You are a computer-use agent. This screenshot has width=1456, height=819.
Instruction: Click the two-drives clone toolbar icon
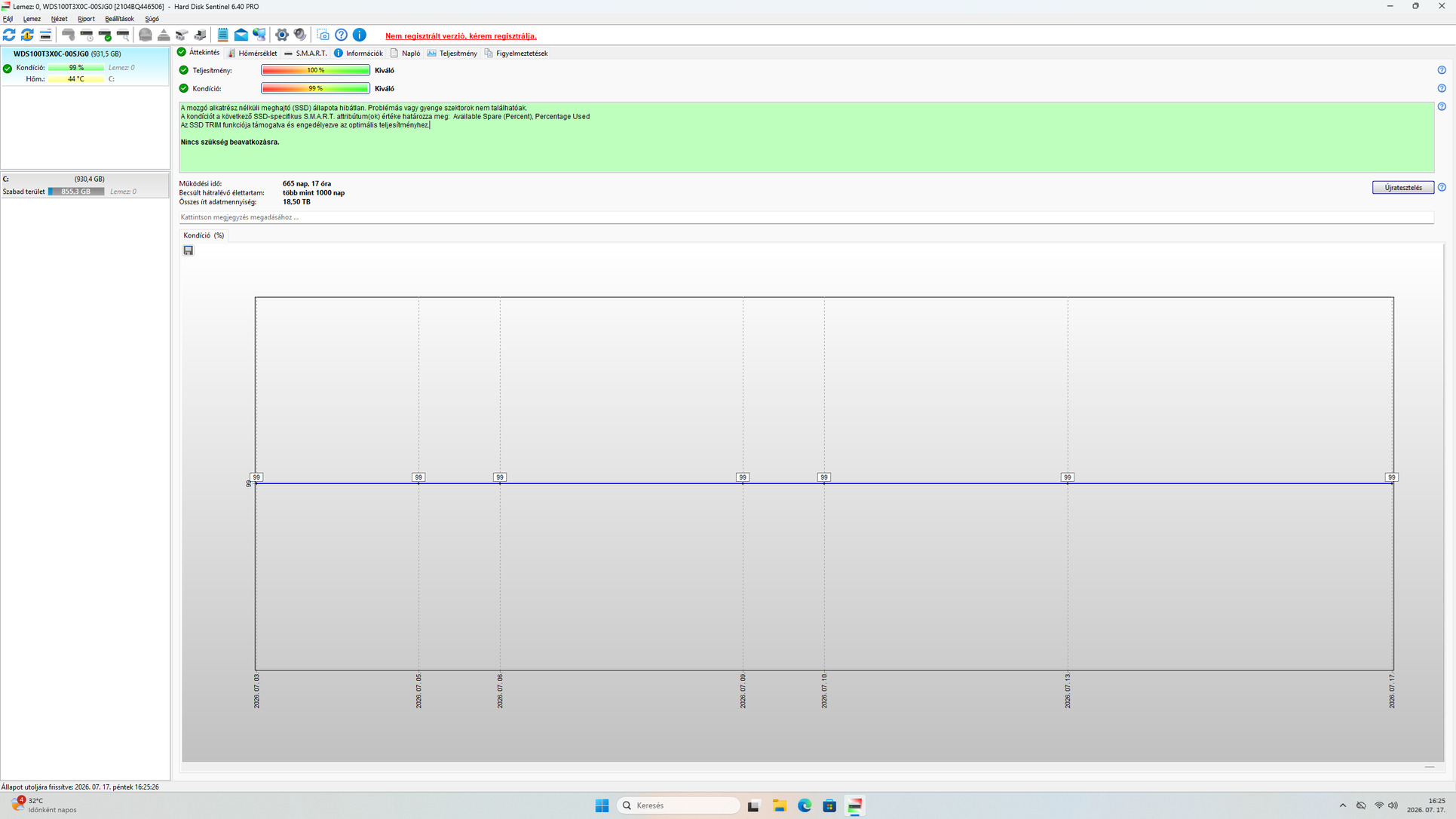[x=182, y=35]
